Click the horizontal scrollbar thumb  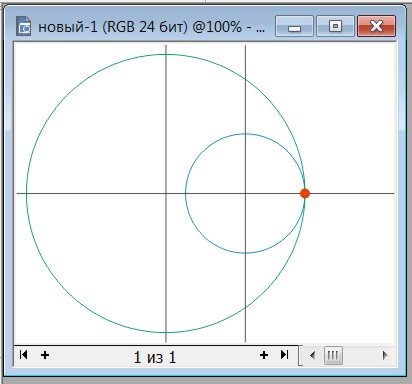(x=333, y=355)
